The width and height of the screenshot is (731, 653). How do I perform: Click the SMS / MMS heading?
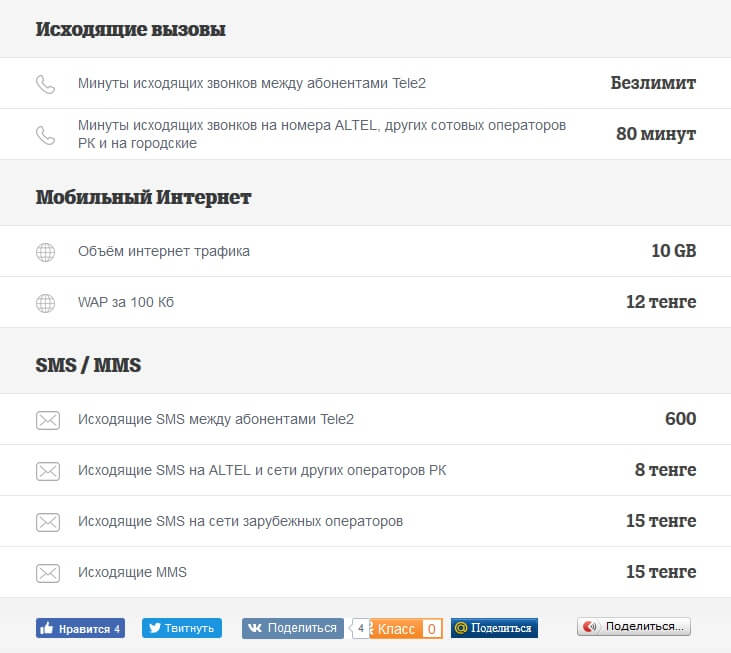point(88,365)
